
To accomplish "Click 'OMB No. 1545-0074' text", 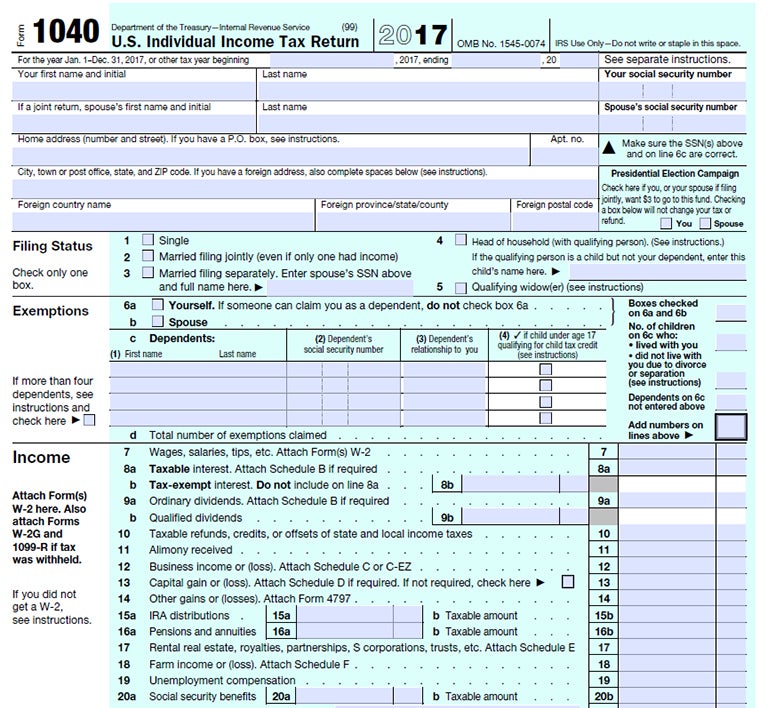I will click(501, 44).
